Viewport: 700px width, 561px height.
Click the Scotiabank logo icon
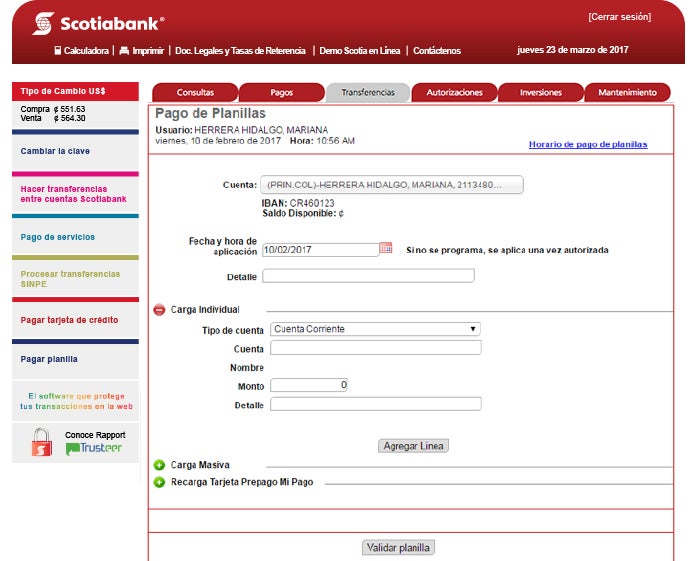click(x=43, y=23)
